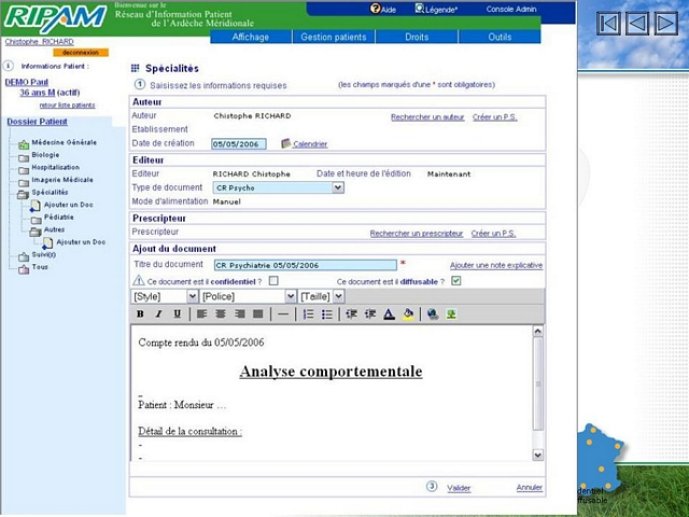
Task: Open the Légende magnifier icon
Action: pyautogui.click(x=419, y=8)
